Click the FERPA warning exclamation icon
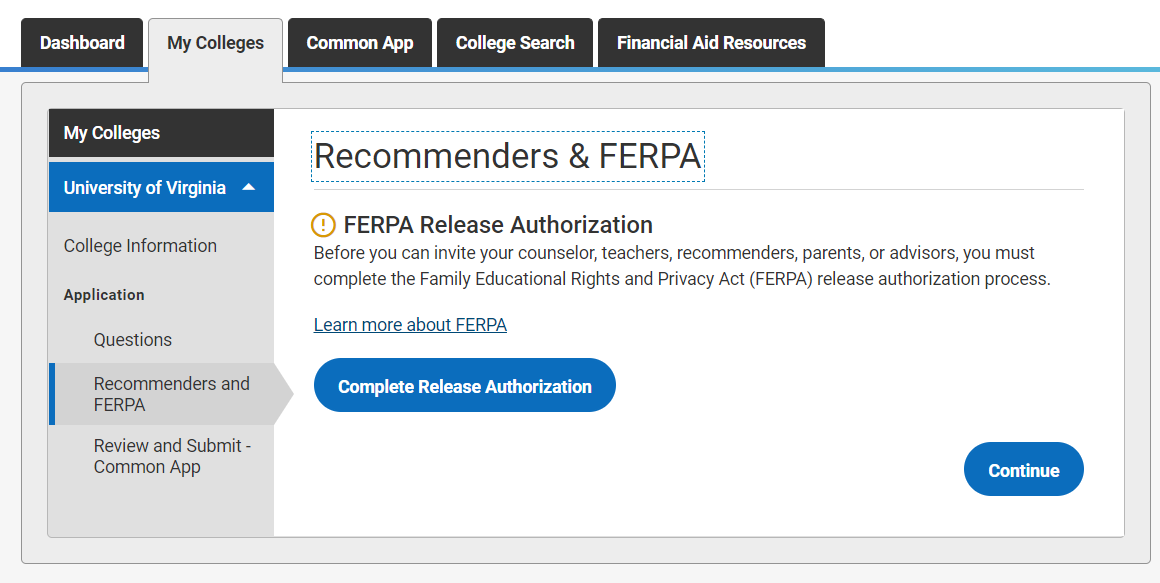This screenshot has height=583, width=1160. 324,225
